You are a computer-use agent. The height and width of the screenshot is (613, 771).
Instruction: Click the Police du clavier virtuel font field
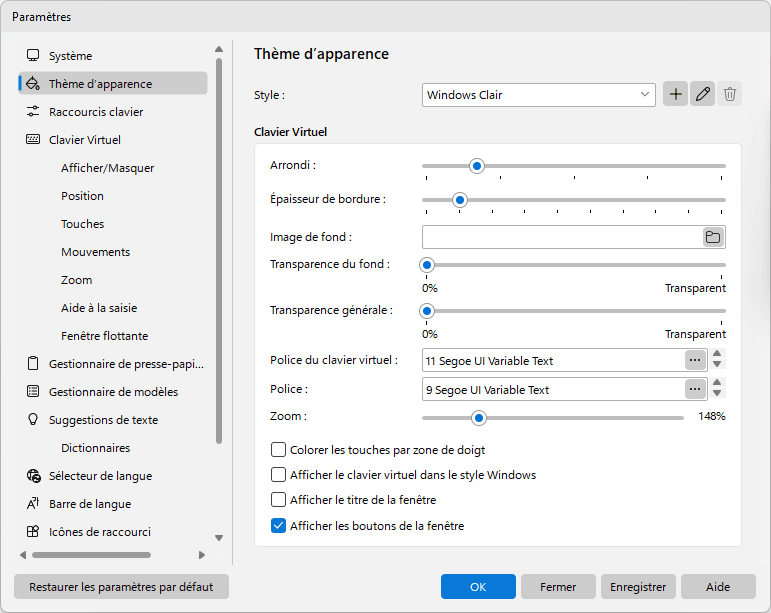554,361
